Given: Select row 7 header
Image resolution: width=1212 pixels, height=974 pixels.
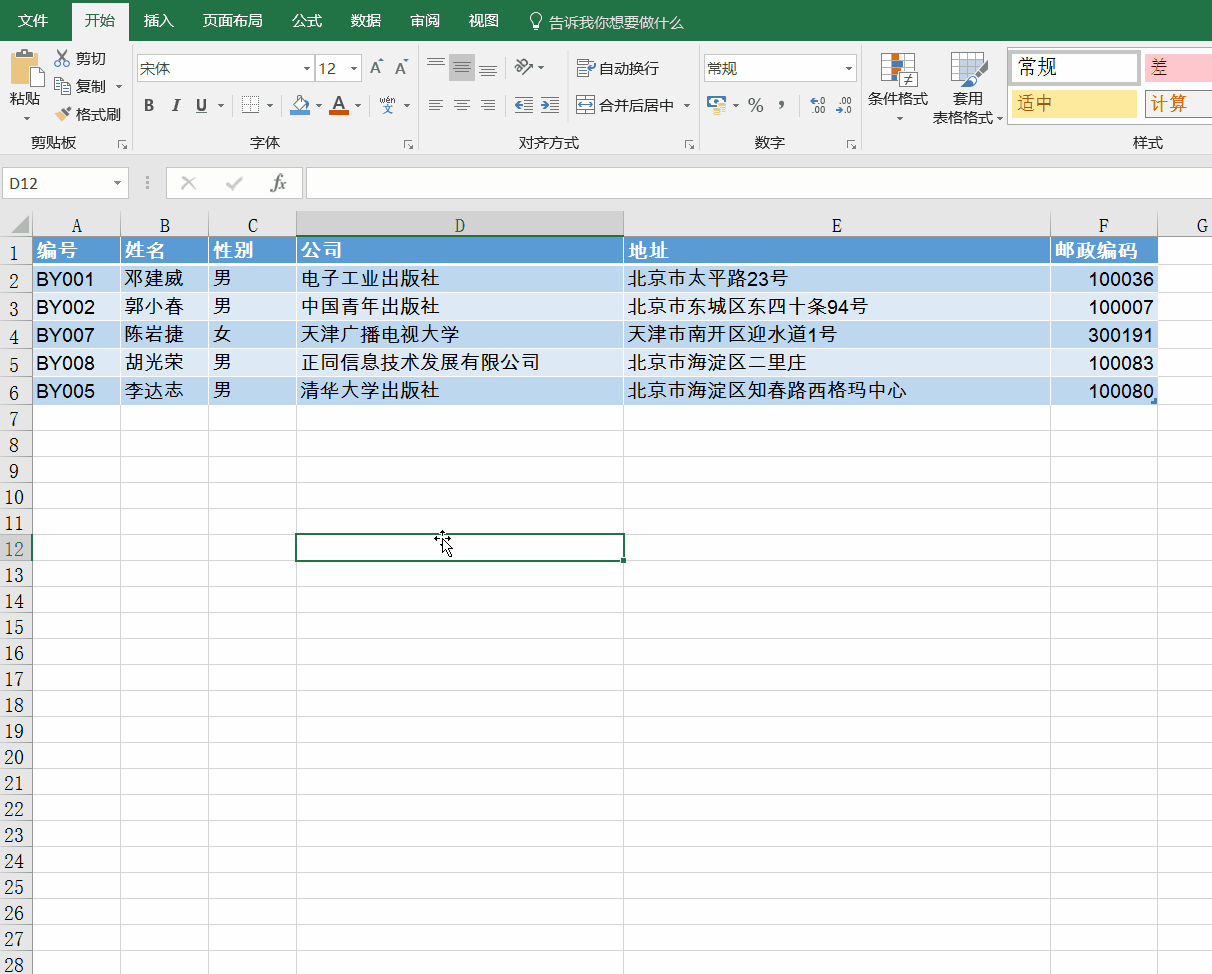Looking at the screenshot, I should (x=15, y=418).
